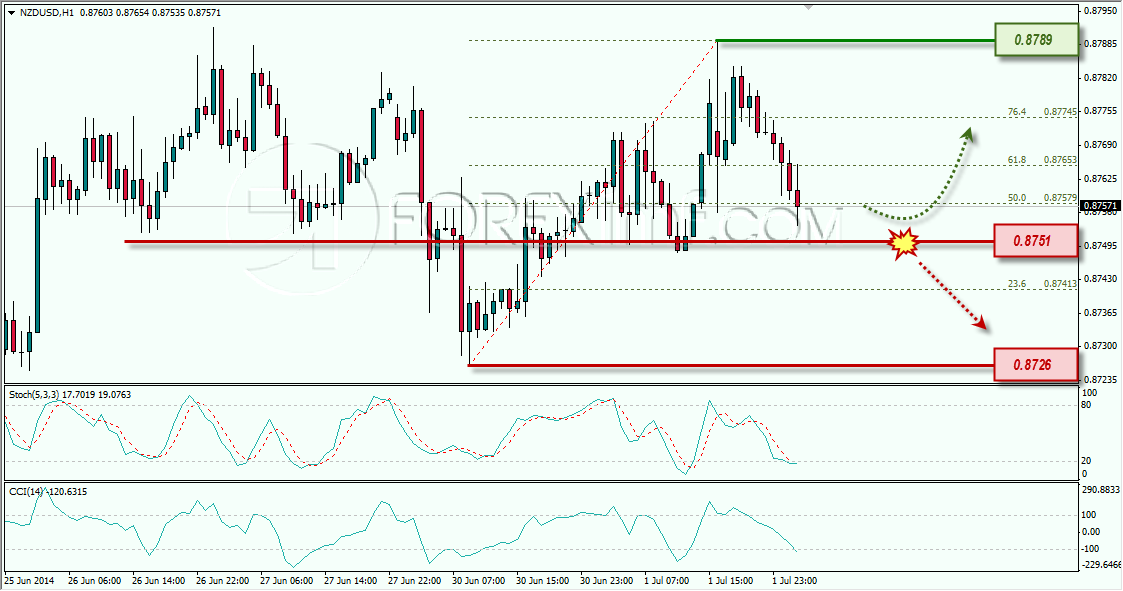The width and height of the screenshot is (1123, 591).
Task: Click the 30 Jun 07:00 time axis label
Action: click(478, 580)
